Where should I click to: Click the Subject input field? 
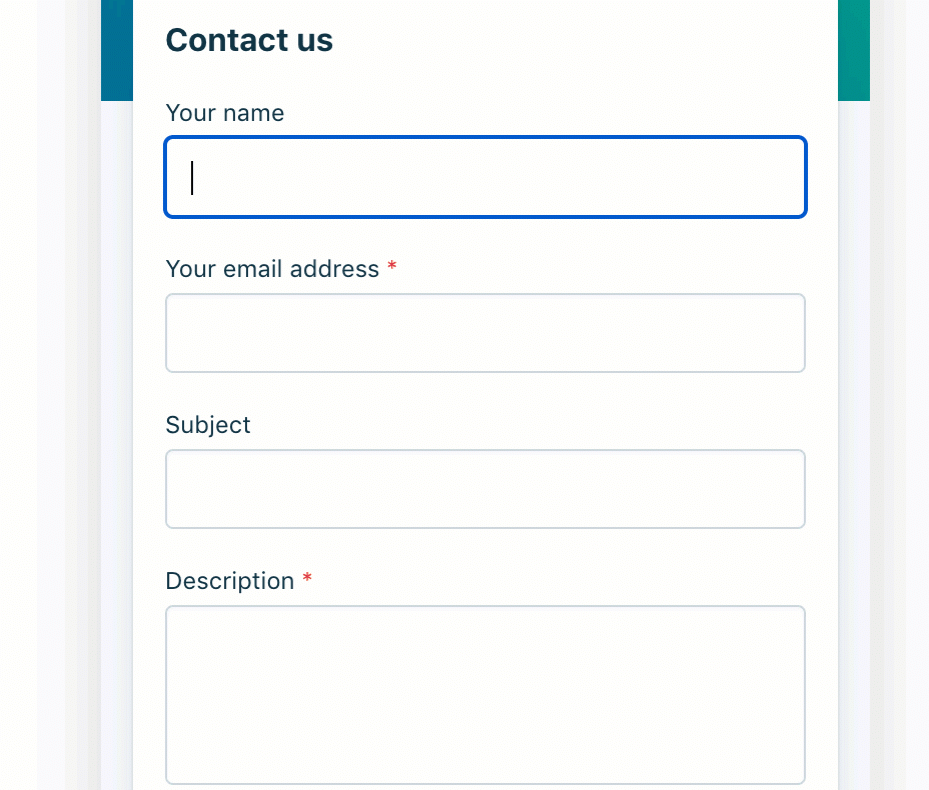(x=485, y=489)
